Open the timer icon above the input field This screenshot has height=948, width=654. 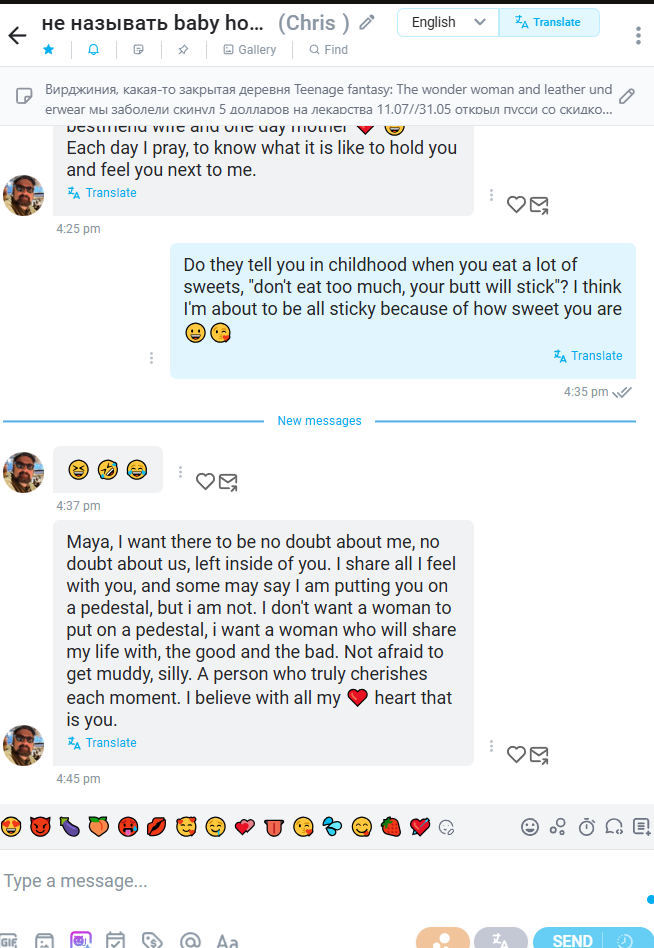(x=586, y=826)
